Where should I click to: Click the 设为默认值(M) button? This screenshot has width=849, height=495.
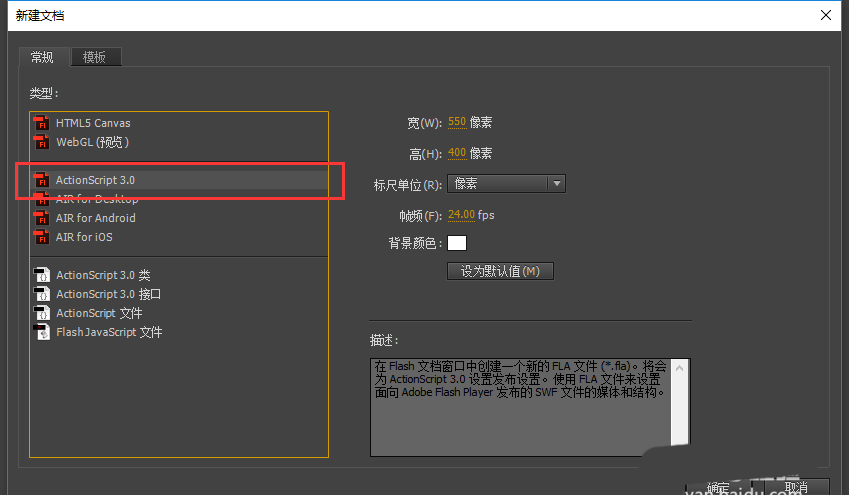click(x=500, y=271)
